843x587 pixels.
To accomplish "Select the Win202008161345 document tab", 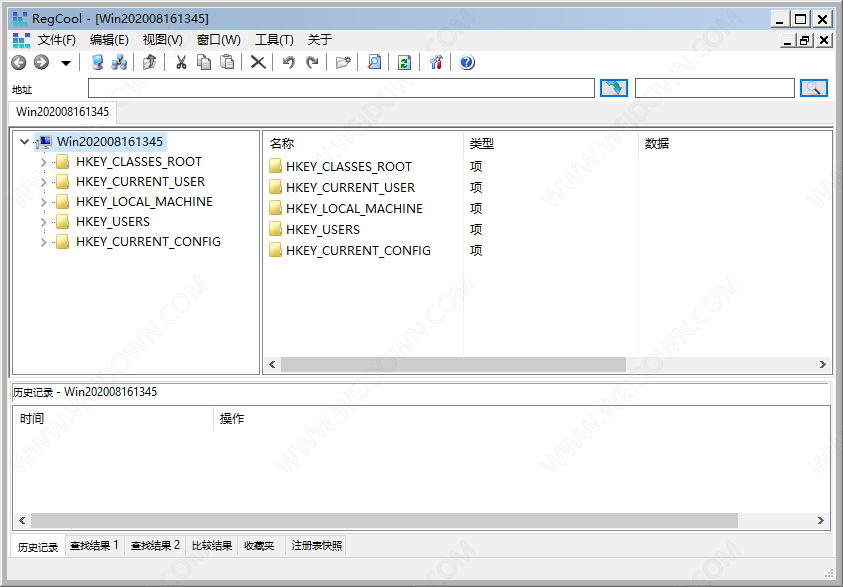I will click(62, 112).
